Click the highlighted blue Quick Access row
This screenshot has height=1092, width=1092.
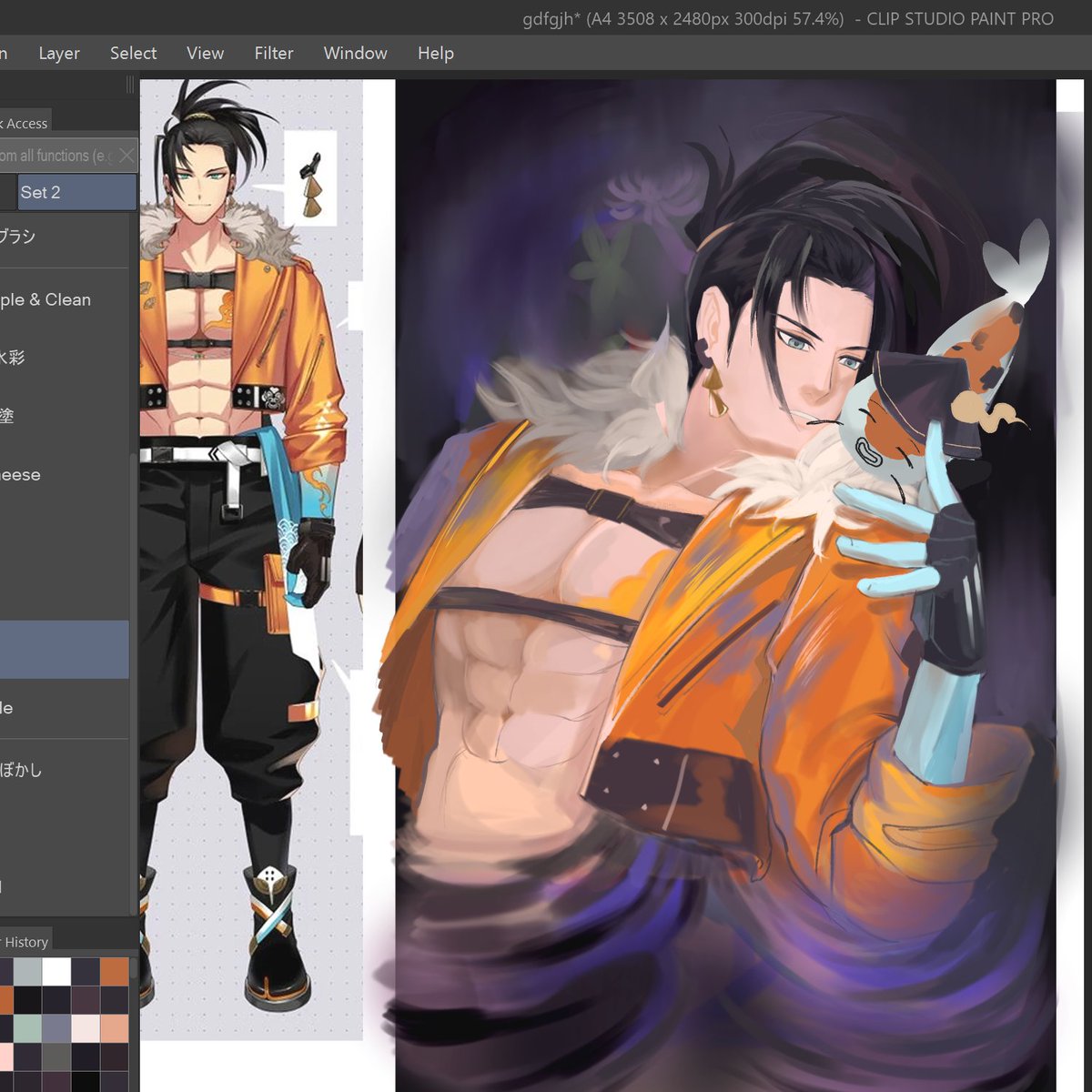(64, 650)
